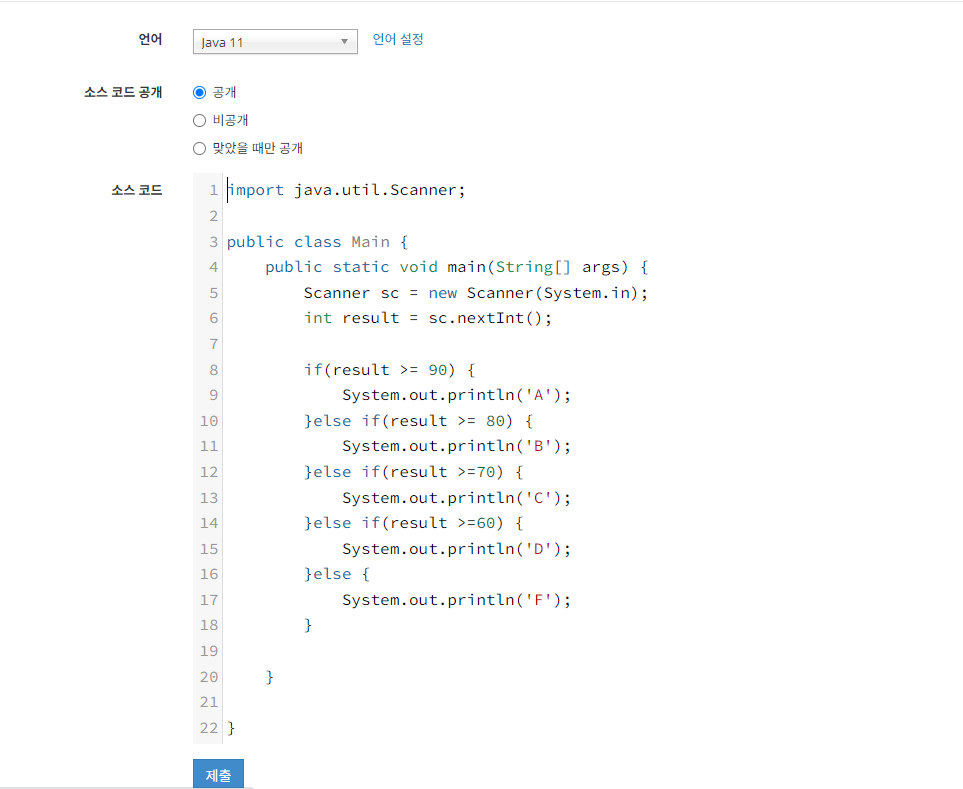This screenshot has width=963, height=789.
Task: Click the if(result >= 90) line
Action: tap(389, 370)
